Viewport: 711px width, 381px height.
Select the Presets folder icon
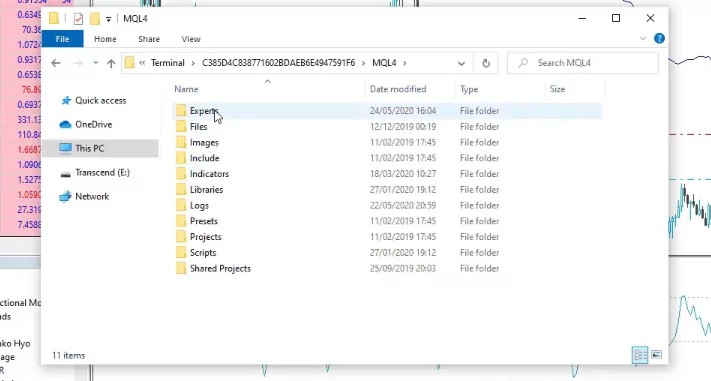(181, 221)
